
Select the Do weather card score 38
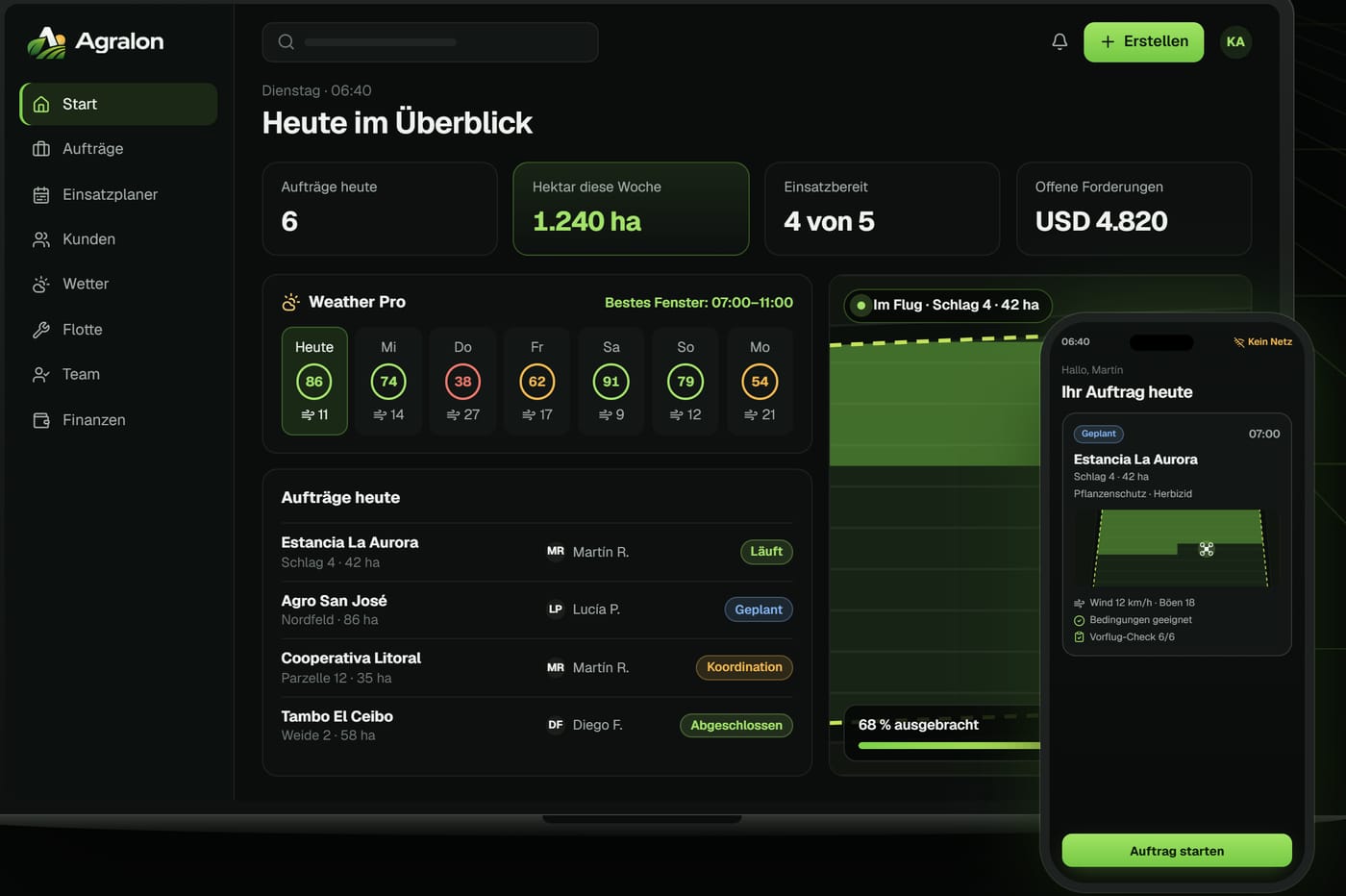(462, 381)
